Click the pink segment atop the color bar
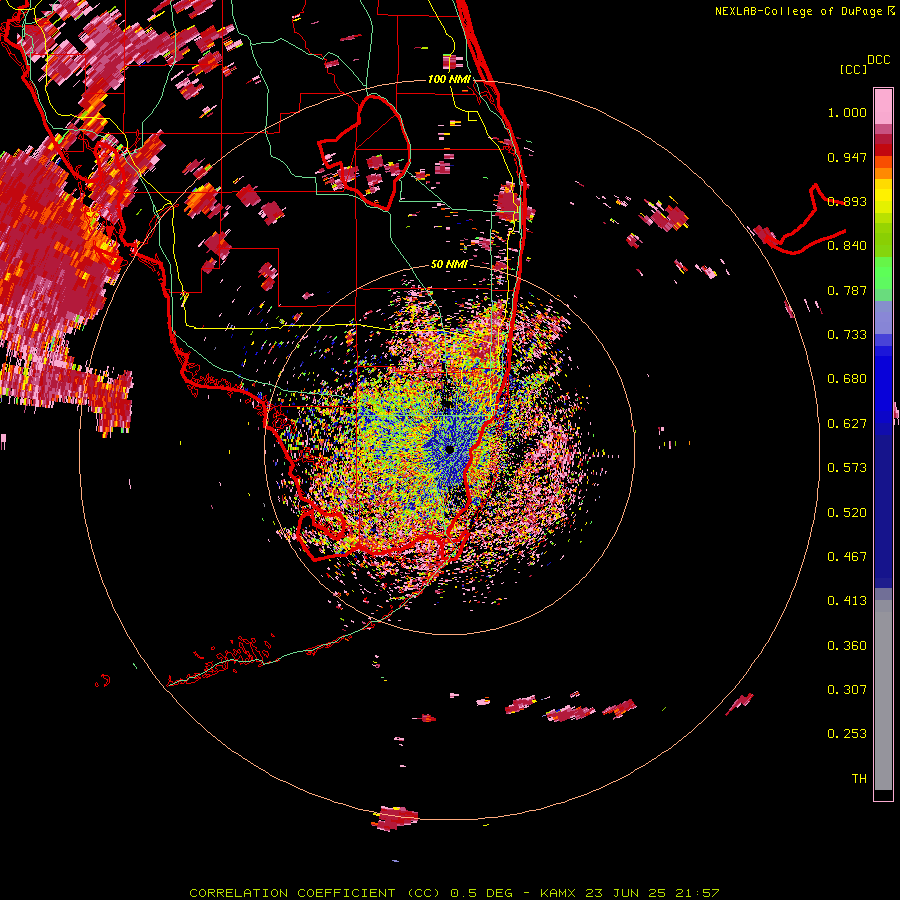The height and width of the screenshot is (900, 900). [883, 106]
